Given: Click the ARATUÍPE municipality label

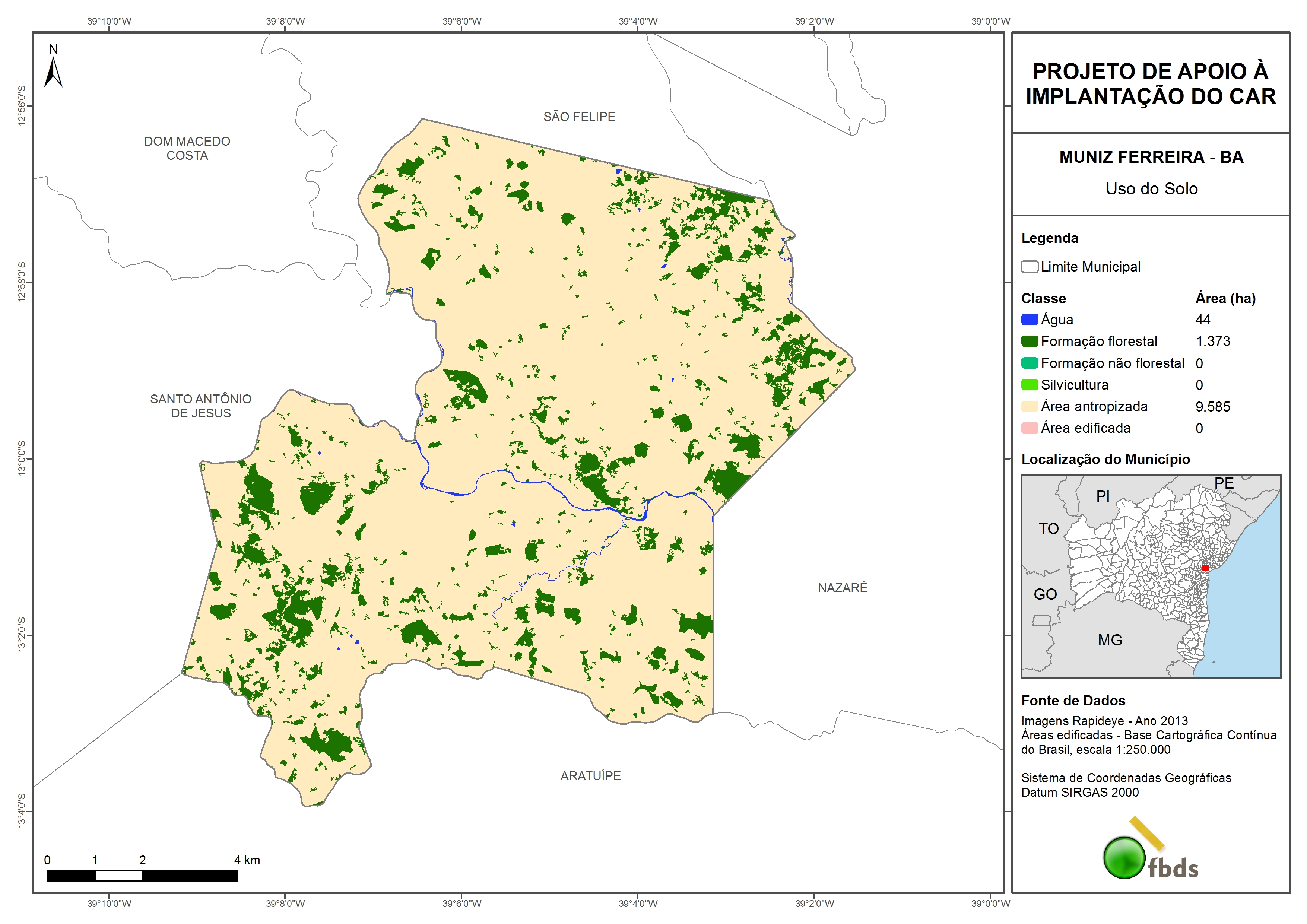Looking at the screenshot, I should (x=590, y=775).
